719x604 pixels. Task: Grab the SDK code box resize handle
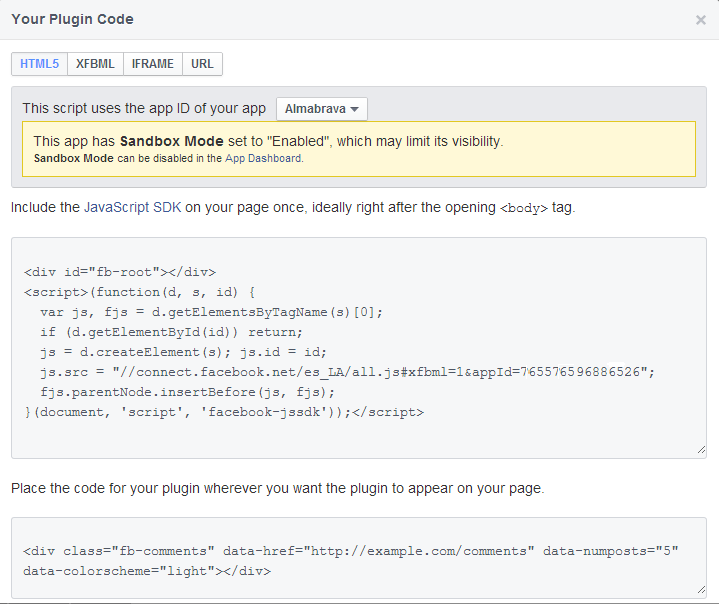[701, 450]
